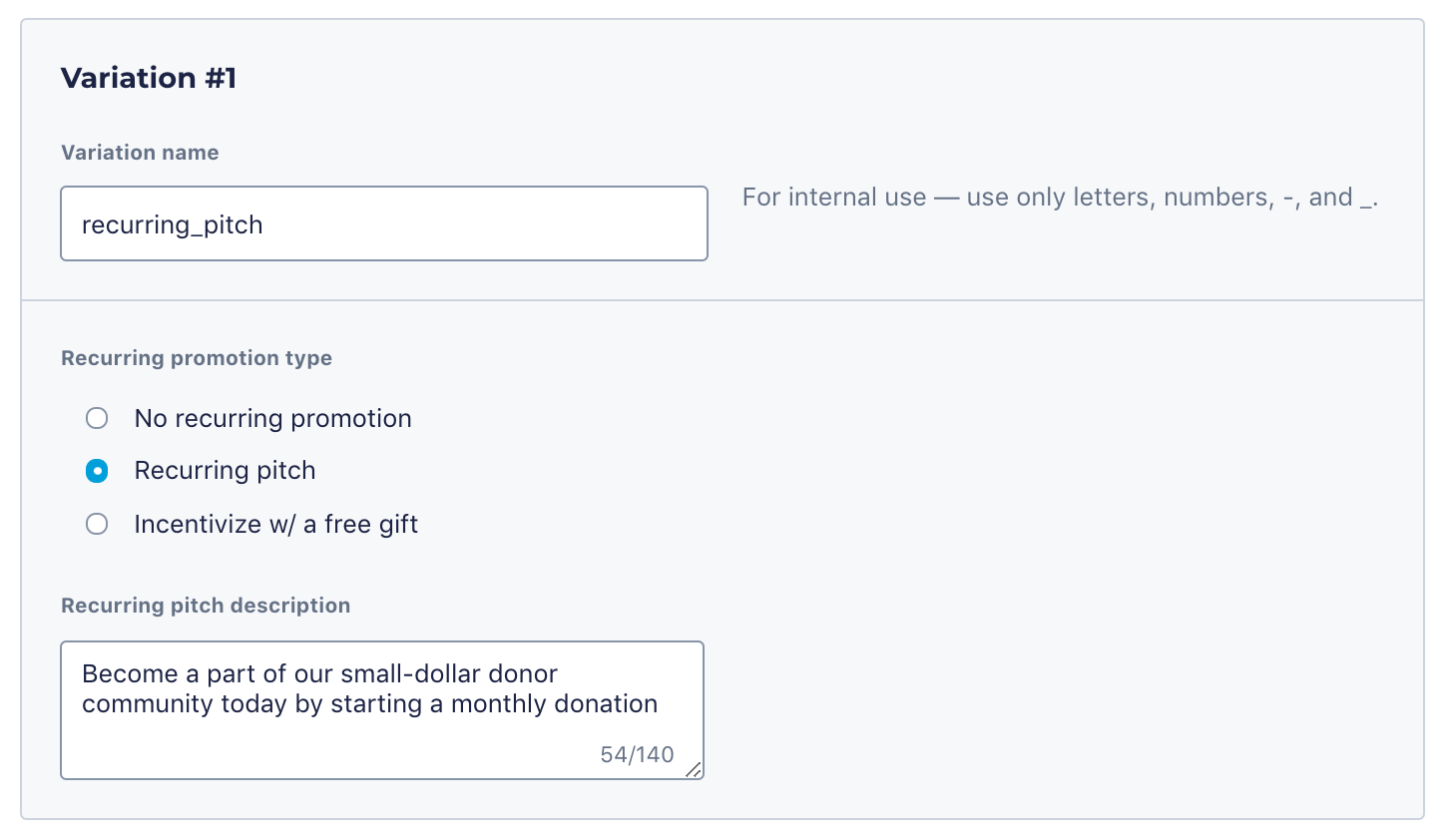The width and height of the screenshot is (1445, 840).
Task: Click the 'Incentivize w/ a free gift' label
Action: (x=275, y=524)
